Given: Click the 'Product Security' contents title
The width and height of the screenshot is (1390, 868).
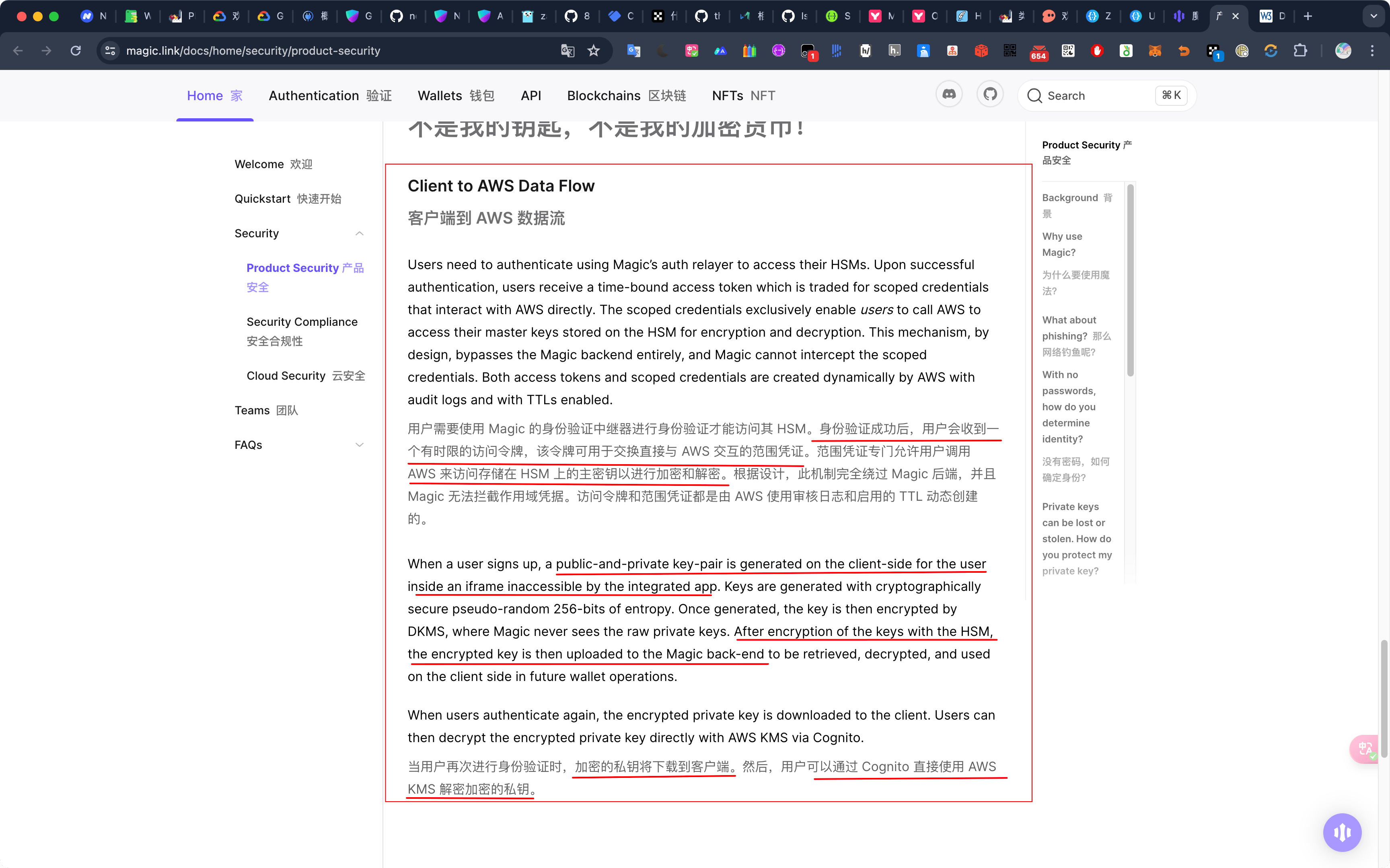Looking at the screenshot, I should pos(1086,153).
